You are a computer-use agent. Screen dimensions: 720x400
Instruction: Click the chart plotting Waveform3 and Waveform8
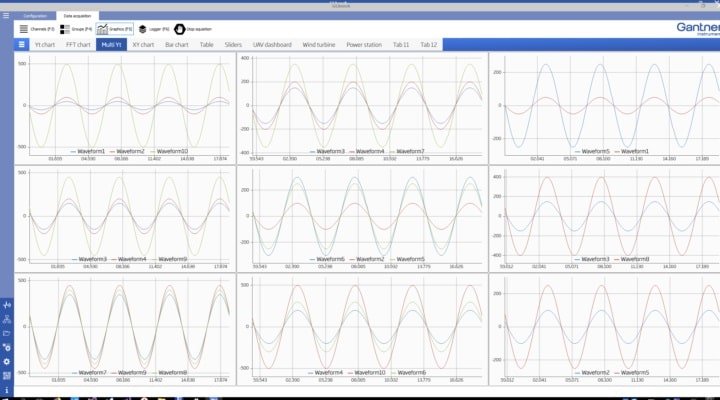[x=605, y=219]
